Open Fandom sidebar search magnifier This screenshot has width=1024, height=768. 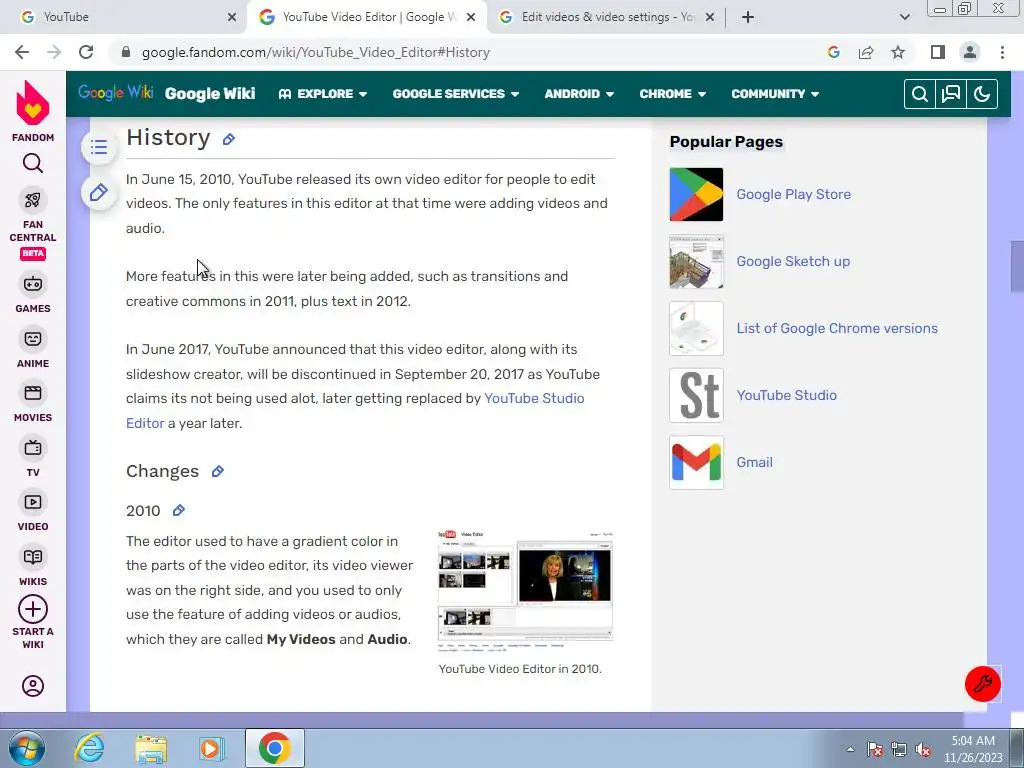pos(33,163)
